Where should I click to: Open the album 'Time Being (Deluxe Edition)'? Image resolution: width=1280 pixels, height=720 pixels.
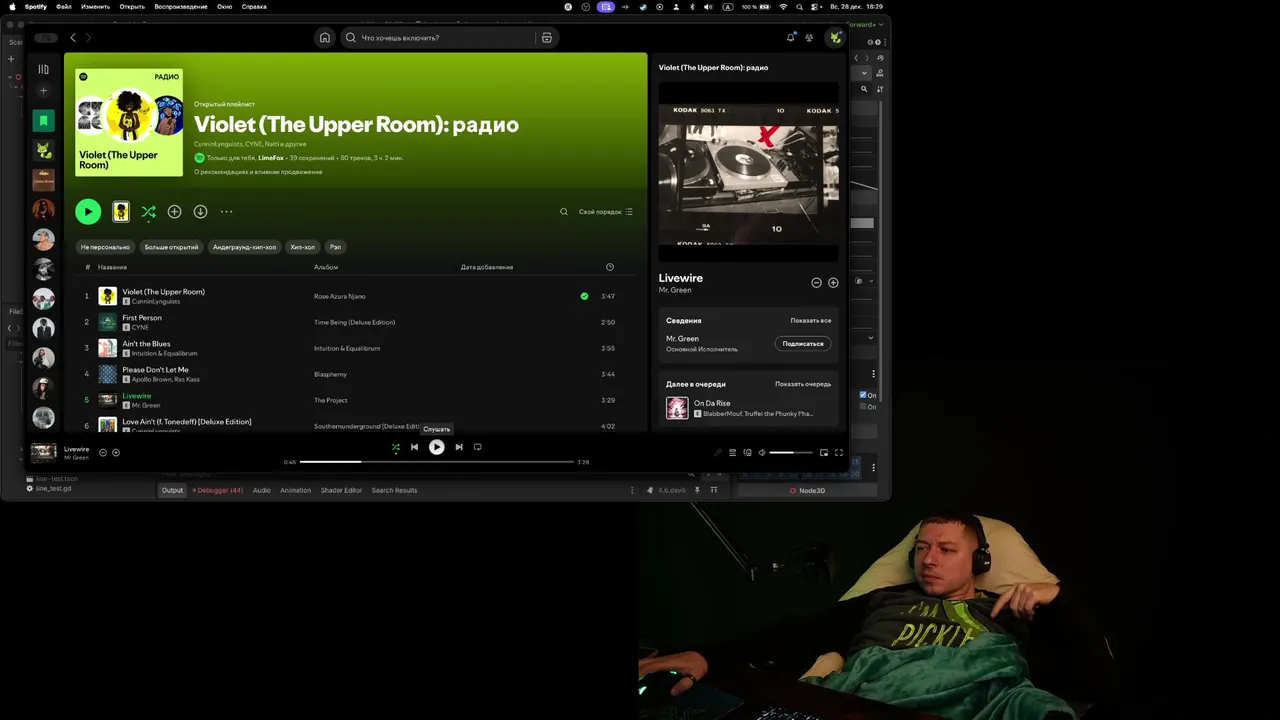[354, 322]
